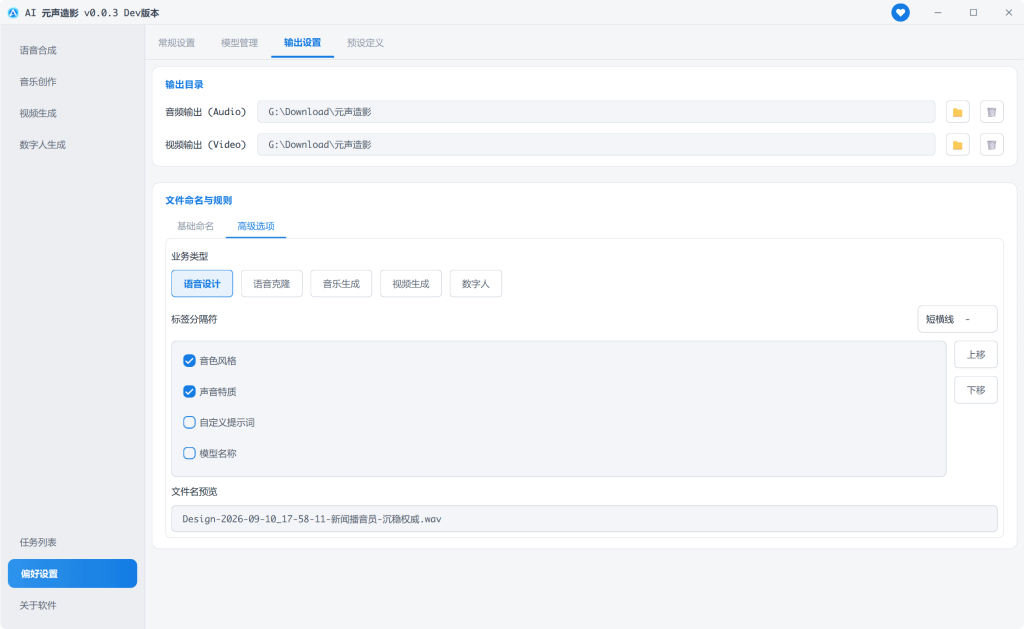Switch to the 模型管理 tab

[239, 42]
